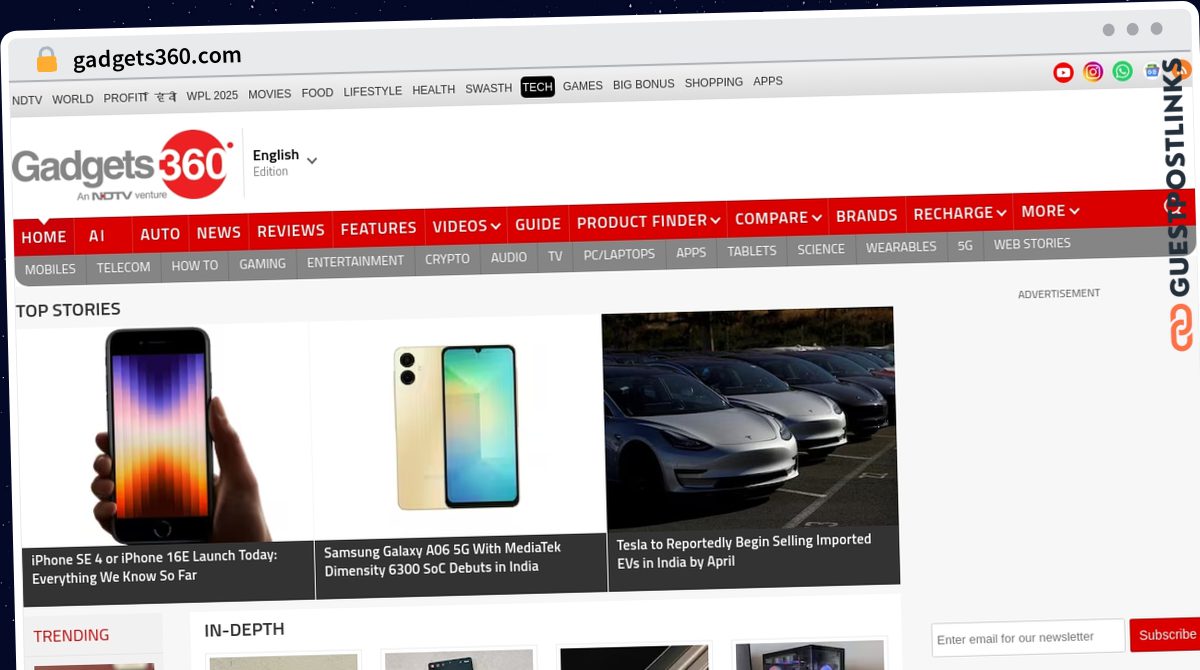Click the padlock security icon

[x=47, y=60]
